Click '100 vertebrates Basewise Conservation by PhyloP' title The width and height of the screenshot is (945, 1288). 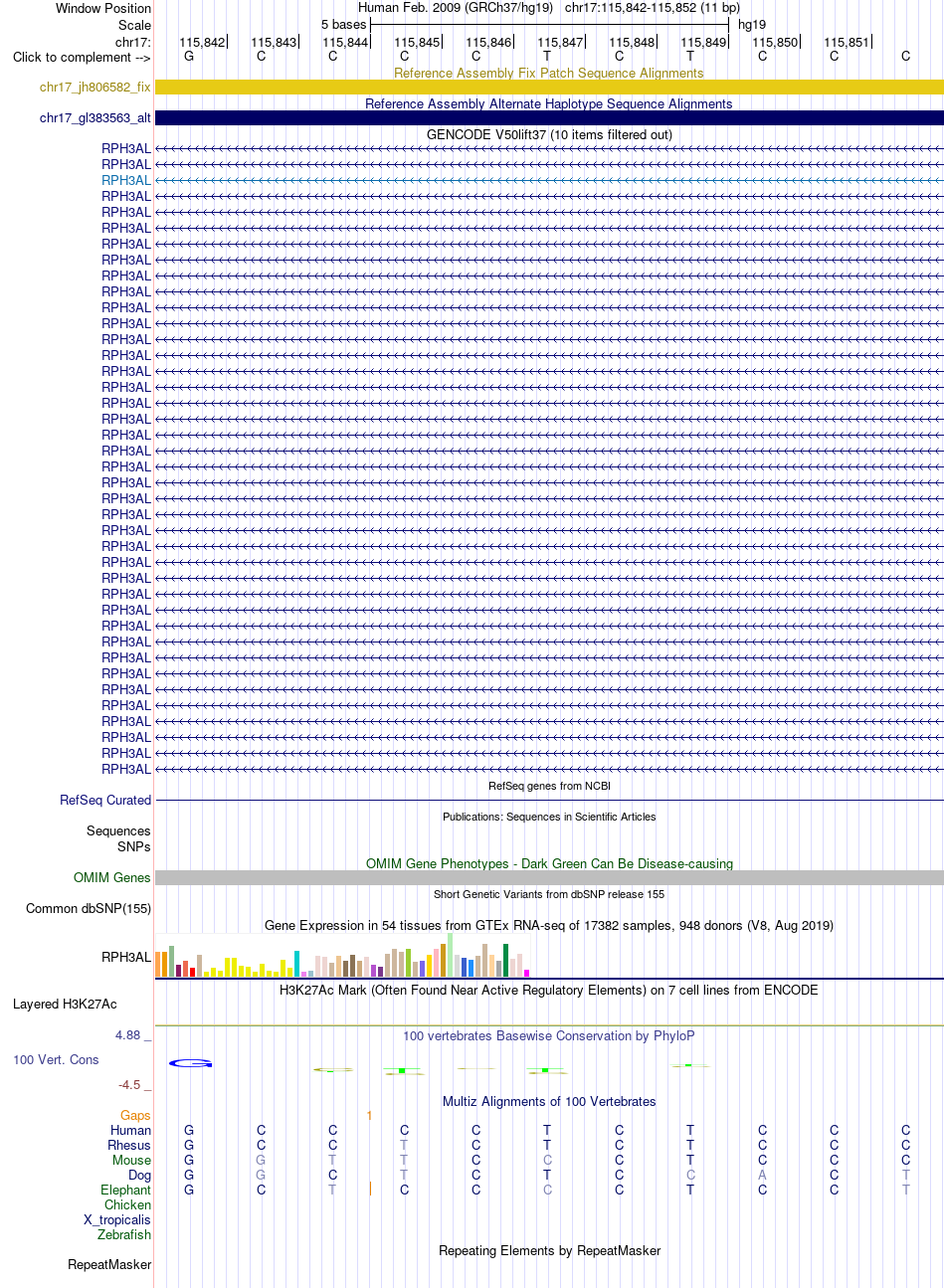(549, 1035)
